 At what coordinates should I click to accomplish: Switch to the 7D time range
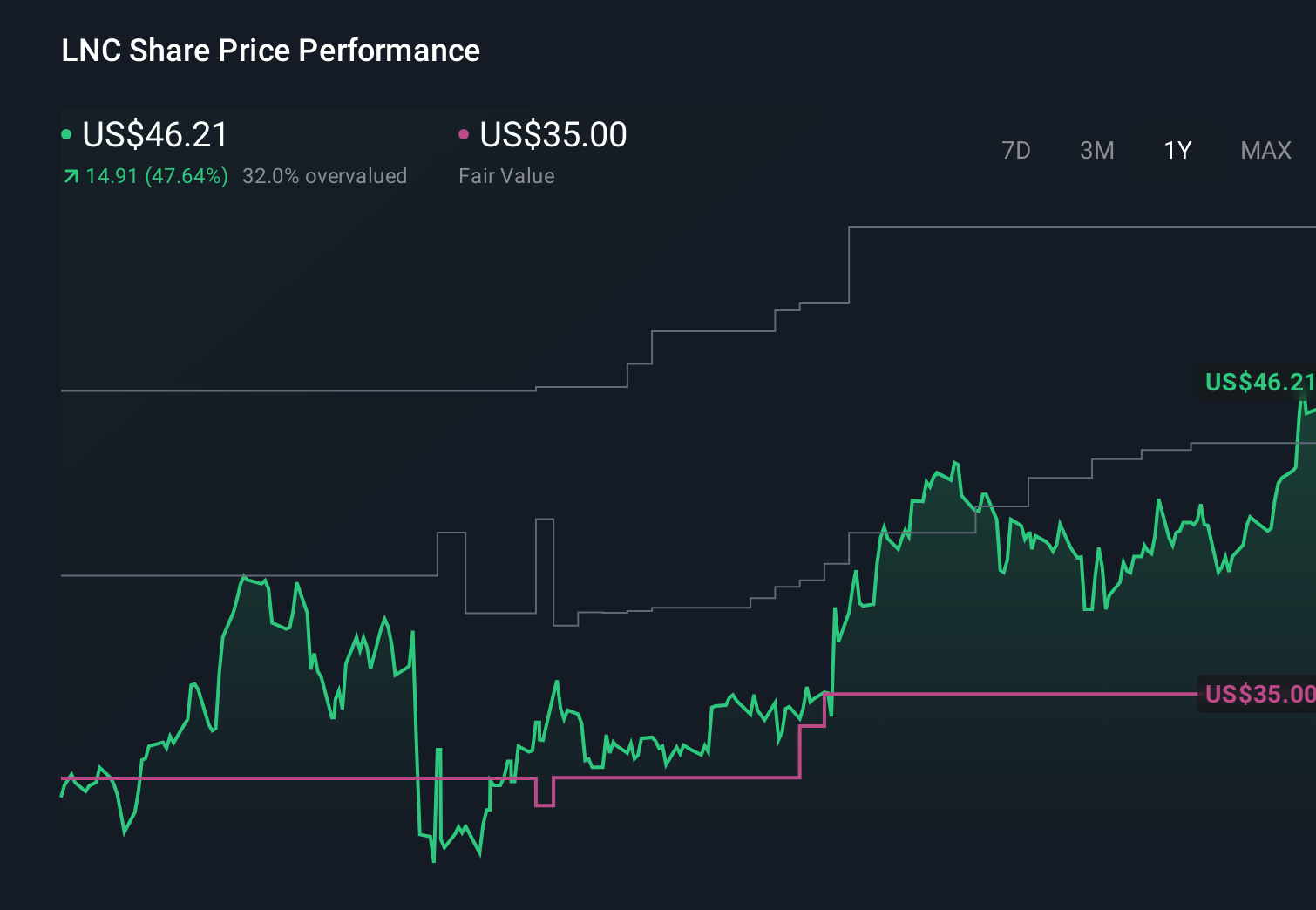point(1017,150)
